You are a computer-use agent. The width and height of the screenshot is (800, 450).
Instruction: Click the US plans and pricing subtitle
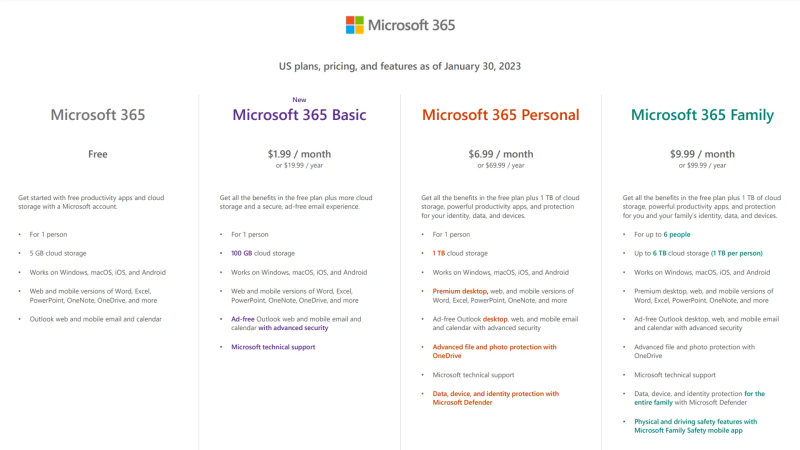(400, 66)
